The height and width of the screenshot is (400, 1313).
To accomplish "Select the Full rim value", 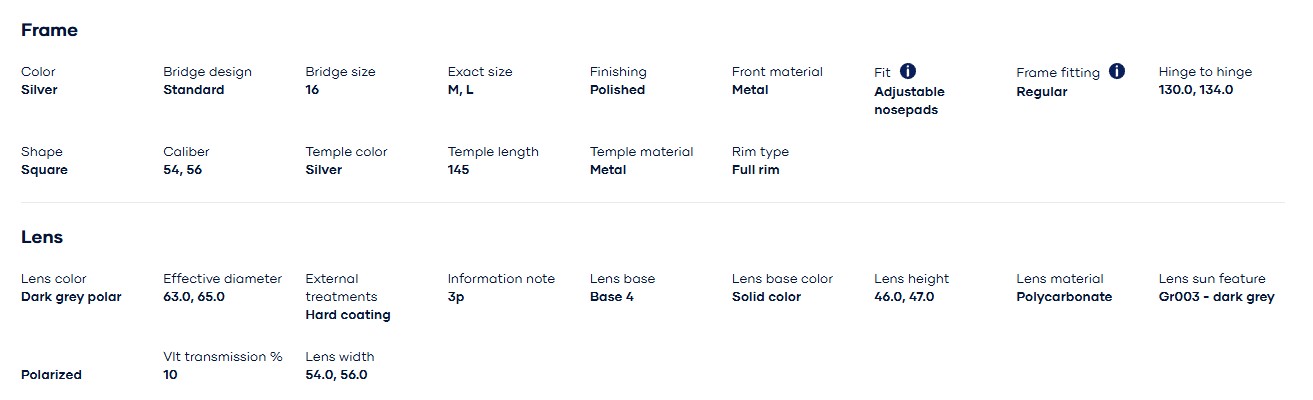I will (x=756, y=170).
